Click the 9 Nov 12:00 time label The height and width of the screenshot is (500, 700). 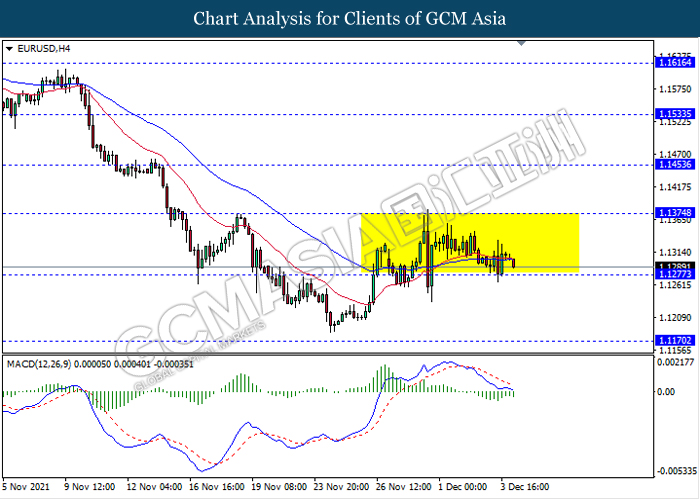click(x=89, y=487)
